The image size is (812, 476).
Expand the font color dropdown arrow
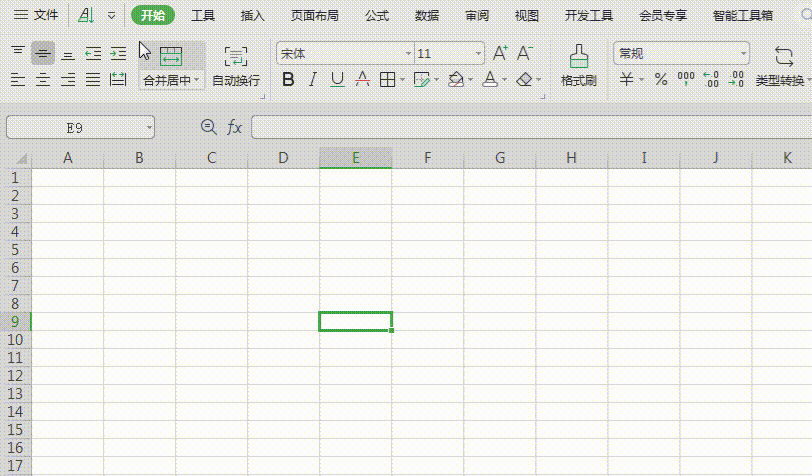click(504, 80)
